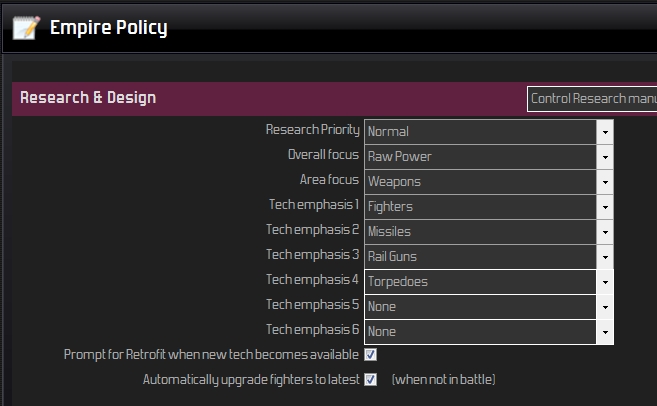Image resolution: width=657 pixels, height=406 pixels.
Task: Click the arrow on Area focus combo box
Action: 605,181
